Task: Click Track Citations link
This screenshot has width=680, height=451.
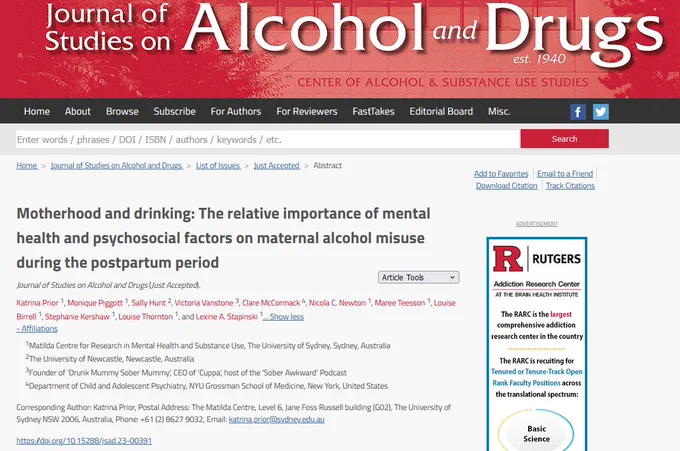Action: (570, 186)
